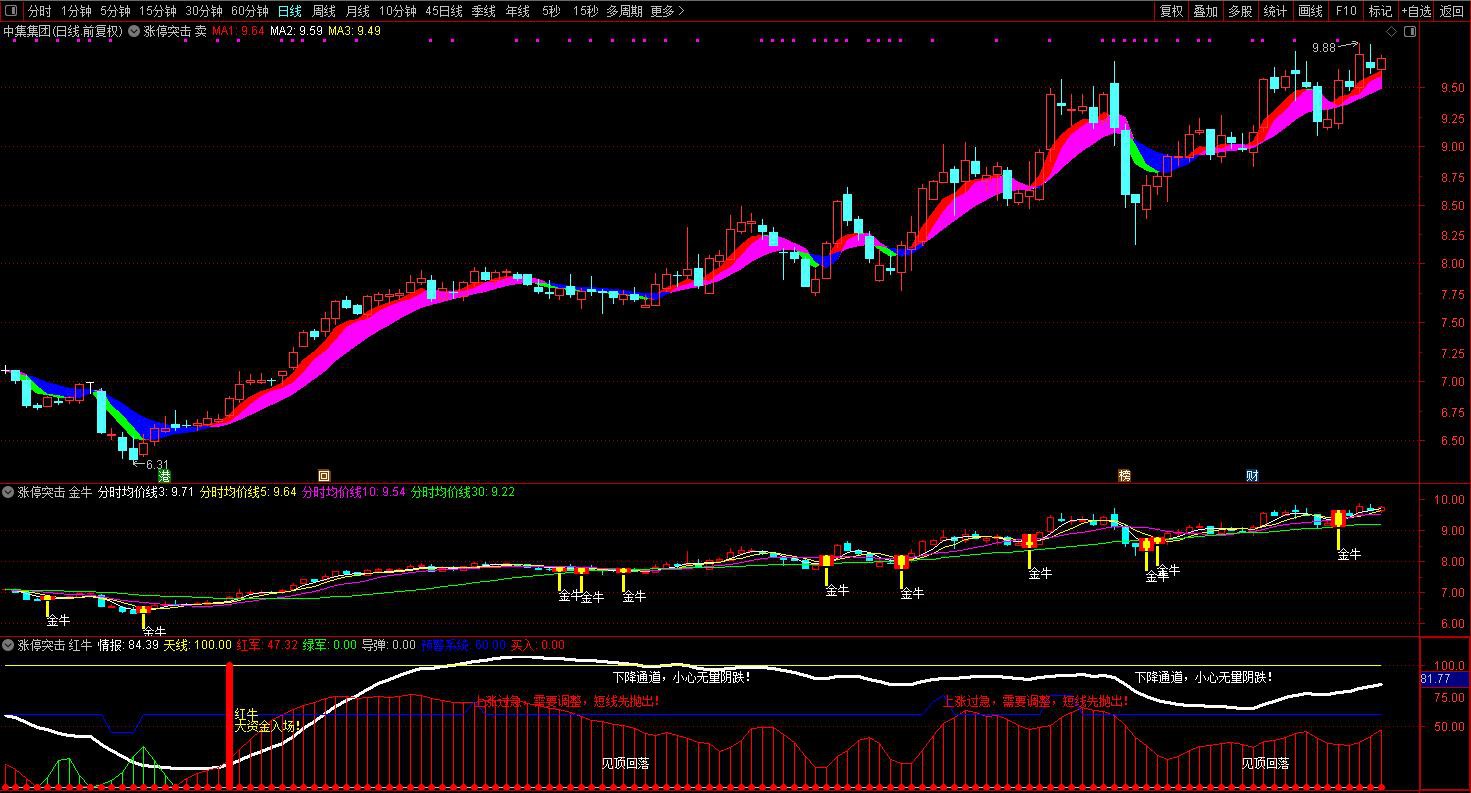
Task: Click the 红军: 47.32 indicator value
Action: pos(267,645)
